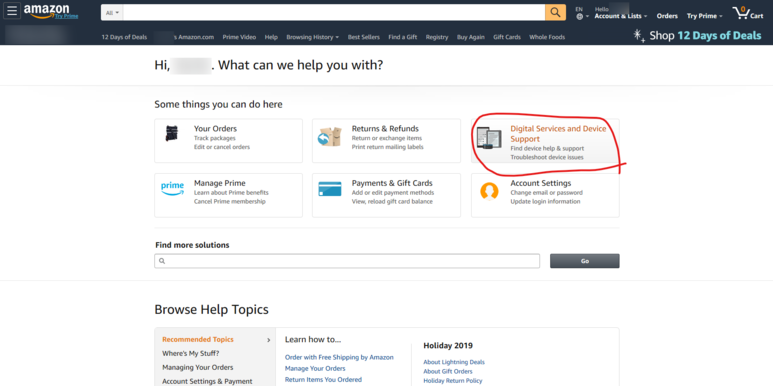Open Gift Cards in nav bar

(507, 37)
